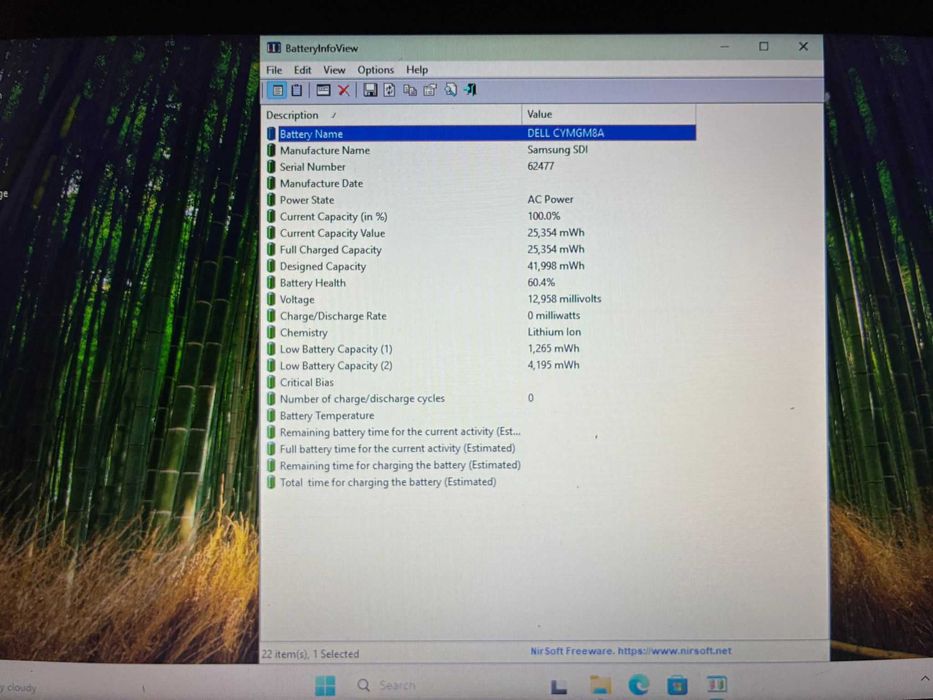This screenshot has height=700, width=933.
Task: Select the Voltage row
Action: 480,299
